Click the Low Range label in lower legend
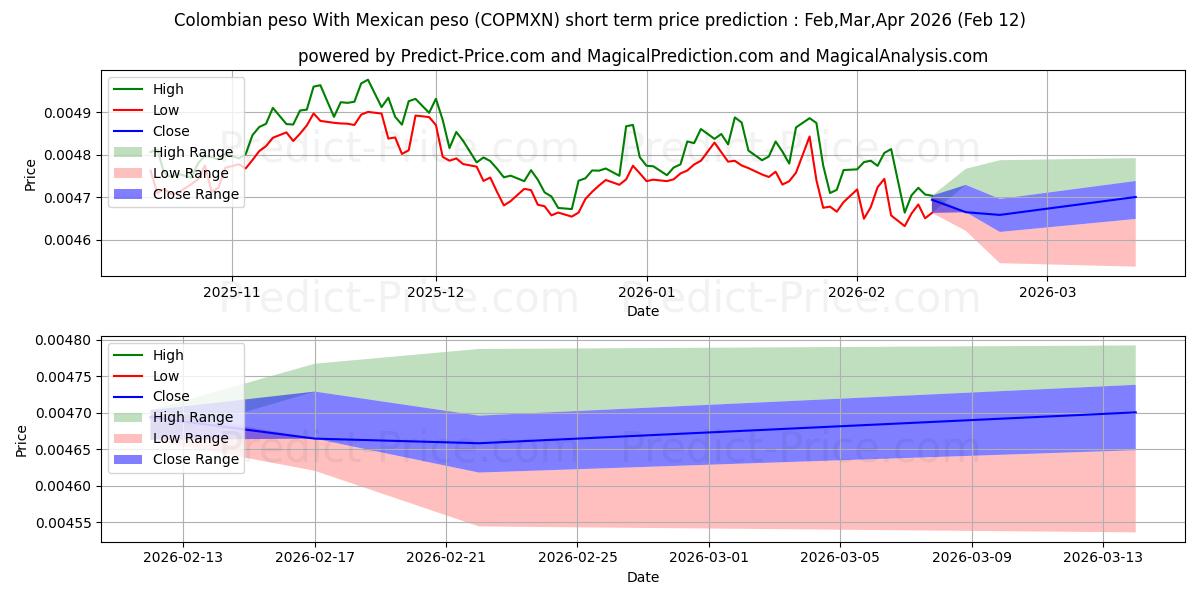Viewport: 1200px width, 600px height. pyautogui.click(x=192, y=439)
